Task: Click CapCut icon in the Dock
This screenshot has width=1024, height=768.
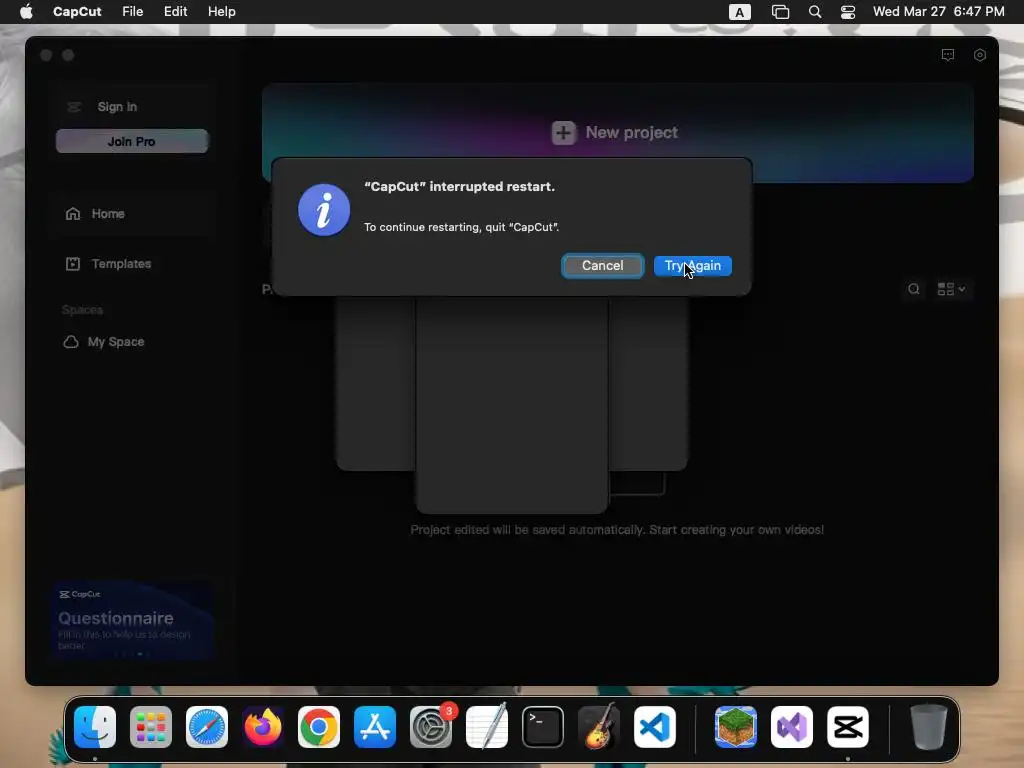Action: point(848,727)
